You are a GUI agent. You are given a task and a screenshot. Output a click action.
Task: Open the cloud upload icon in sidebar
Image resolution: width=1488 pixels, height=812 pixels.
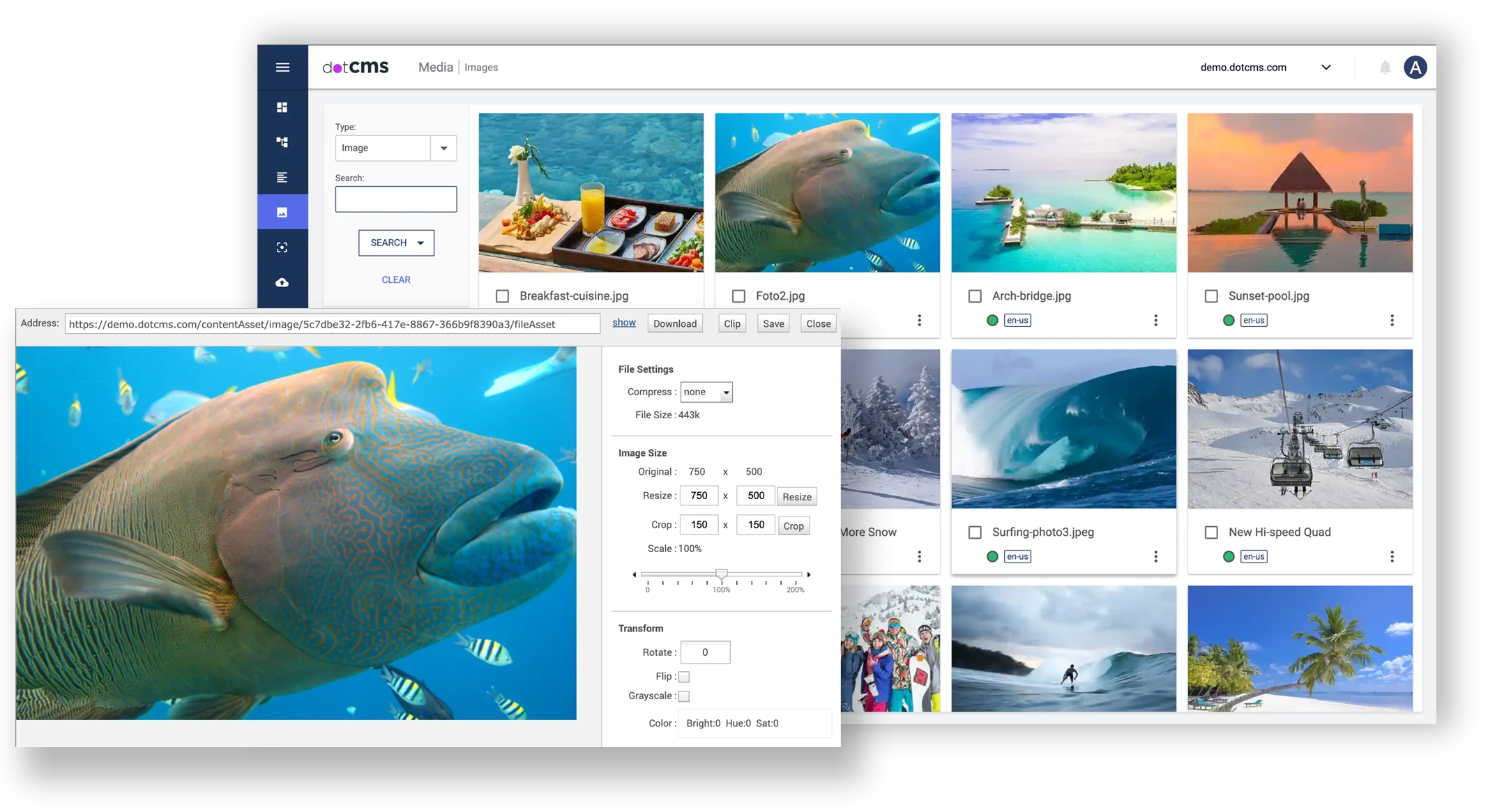point(282,282)
